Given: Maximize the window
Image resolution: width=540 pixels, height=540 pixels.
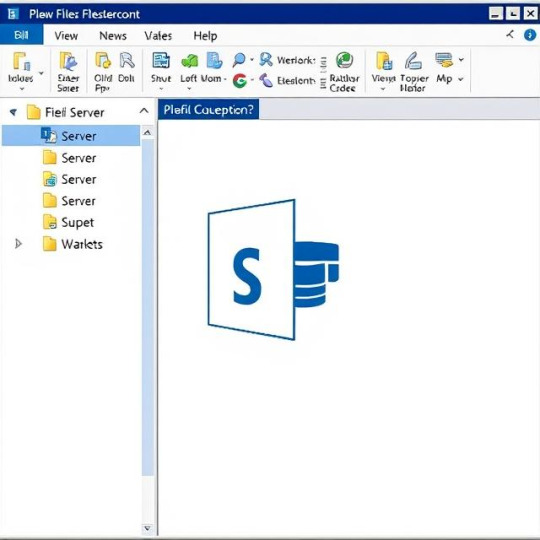Looking at the screenshot, I should click(513, 14).
